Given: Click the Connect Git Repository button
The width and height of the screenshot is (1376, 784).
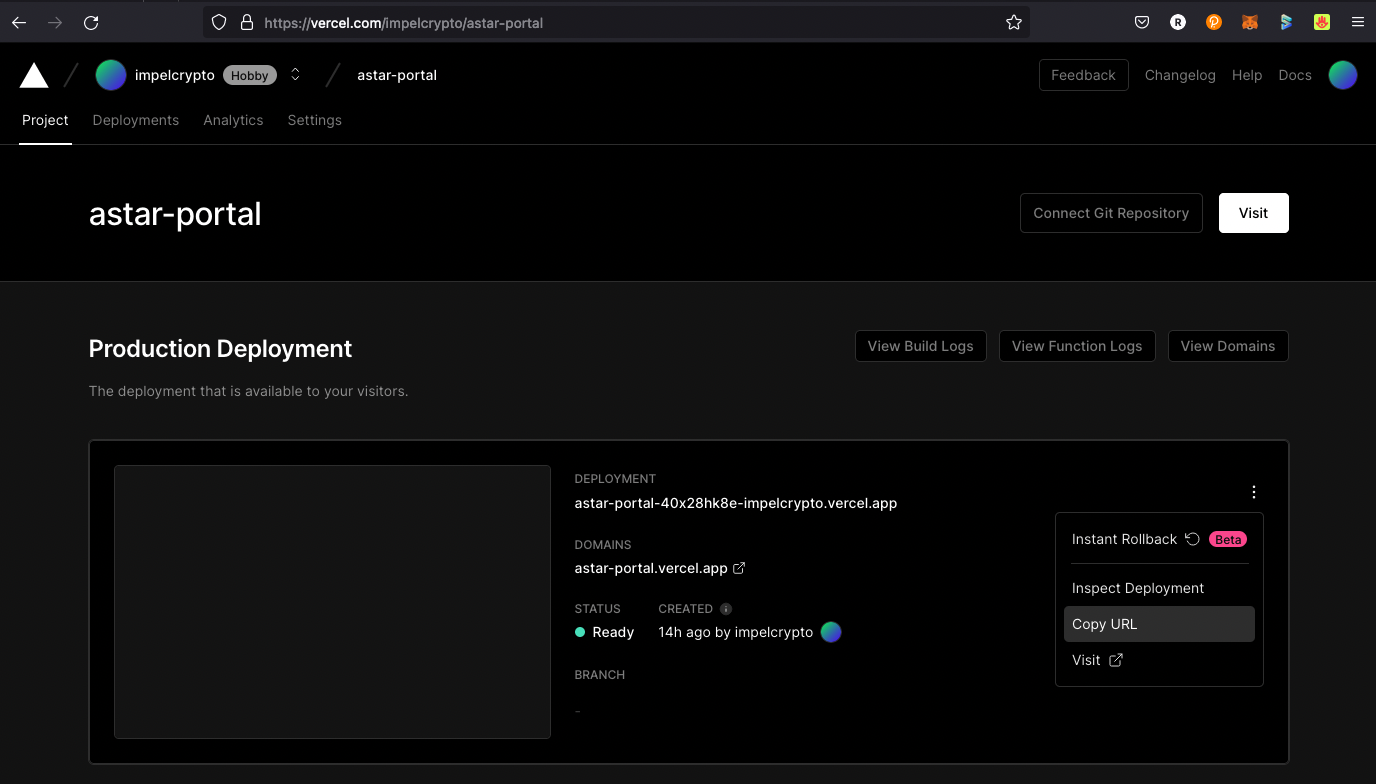Looking at the screenshot, I should coord(1110,213).
